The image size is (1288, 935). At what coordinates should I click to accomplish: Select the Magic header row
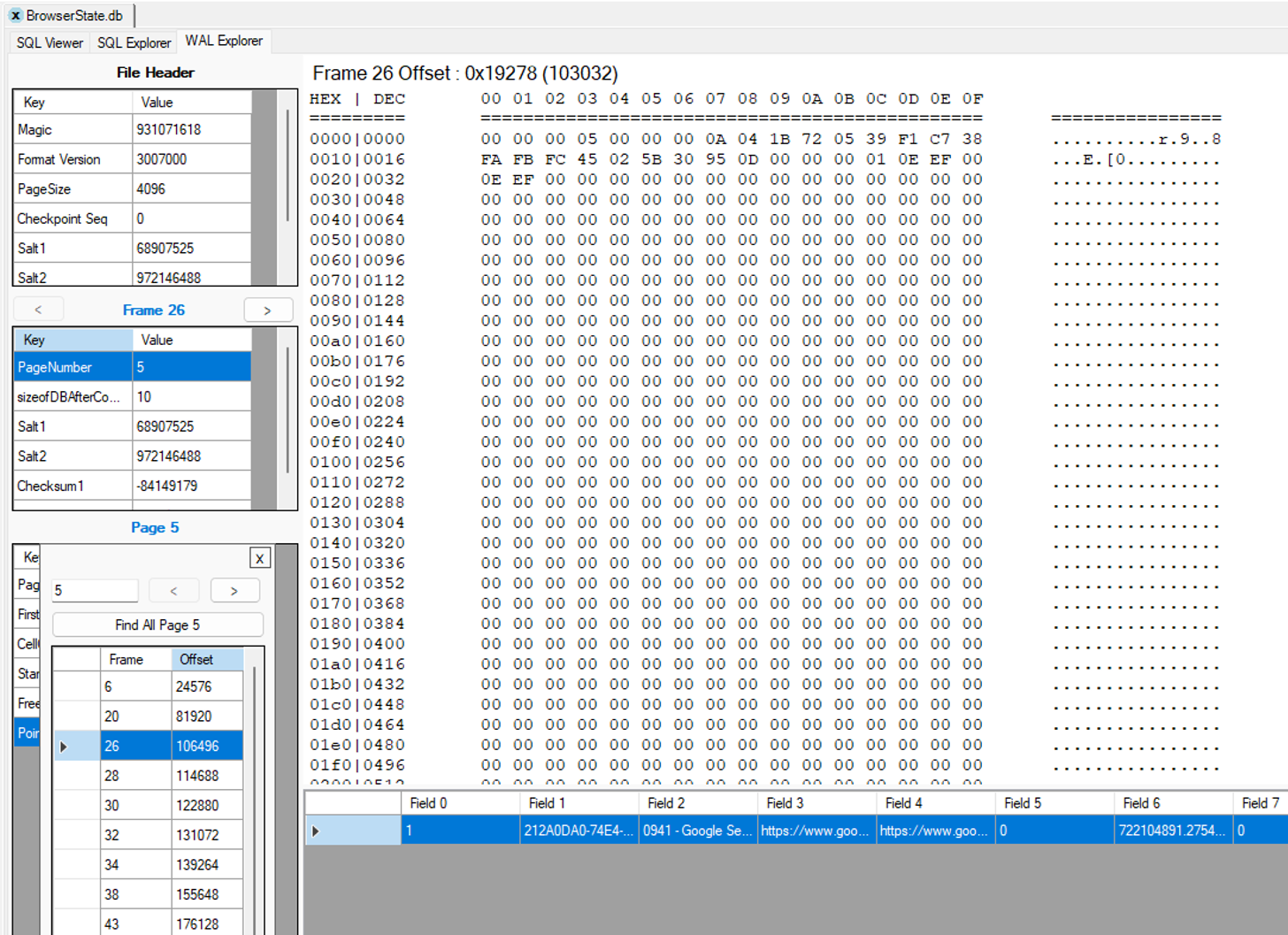pos(133,129)
